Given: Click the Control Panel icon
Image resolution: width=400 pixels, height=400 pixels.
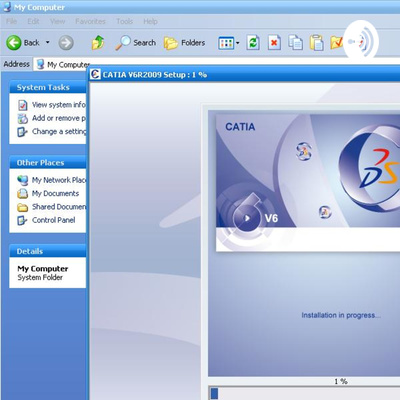Looking at the screenshot, I should click(x=22, y=220).
